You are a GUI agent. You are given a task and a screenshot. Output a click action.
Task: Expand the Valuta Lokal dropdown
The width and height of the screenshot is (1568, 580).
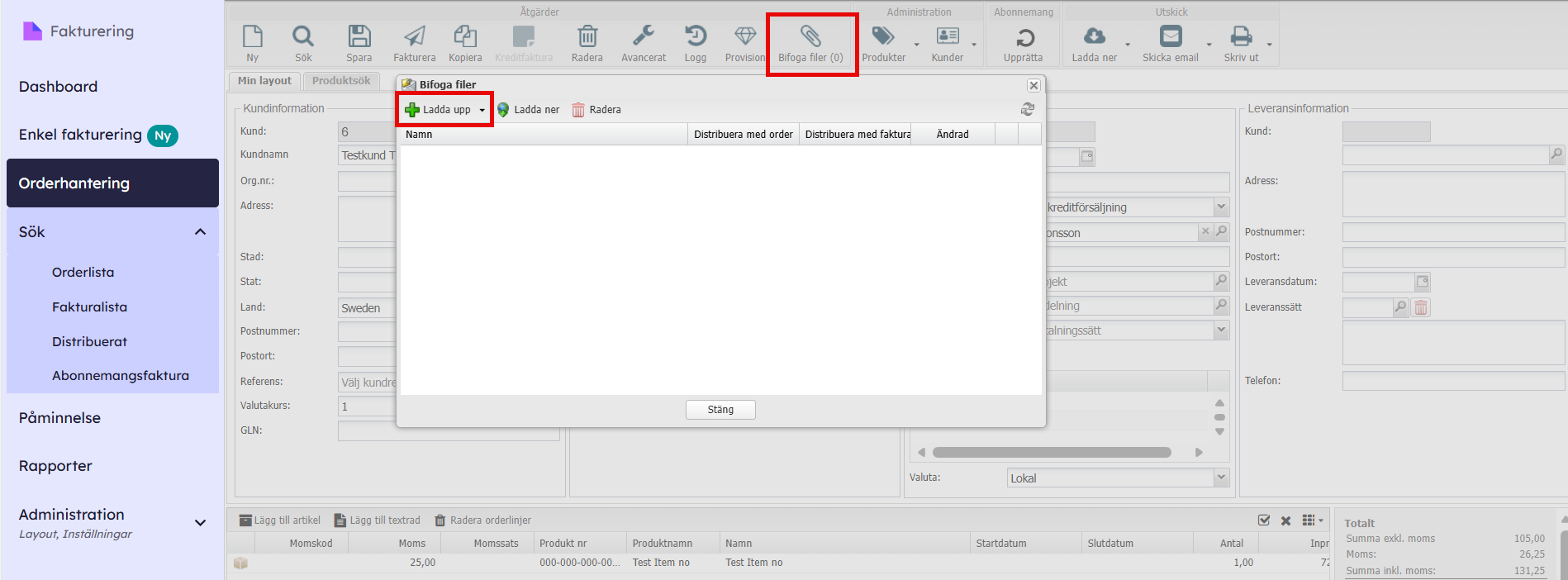[x=1221, y=478]
